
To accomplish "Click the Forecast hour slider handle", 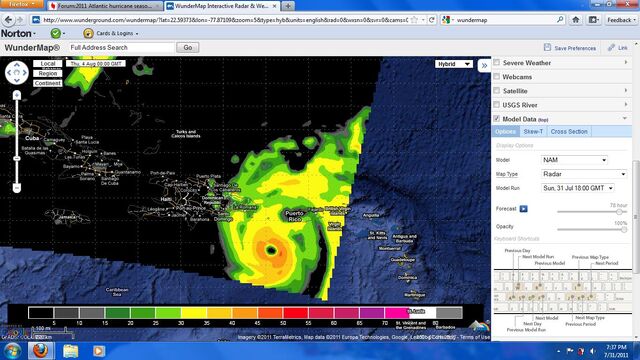I will pyautogui.click(x=619, y=212).
